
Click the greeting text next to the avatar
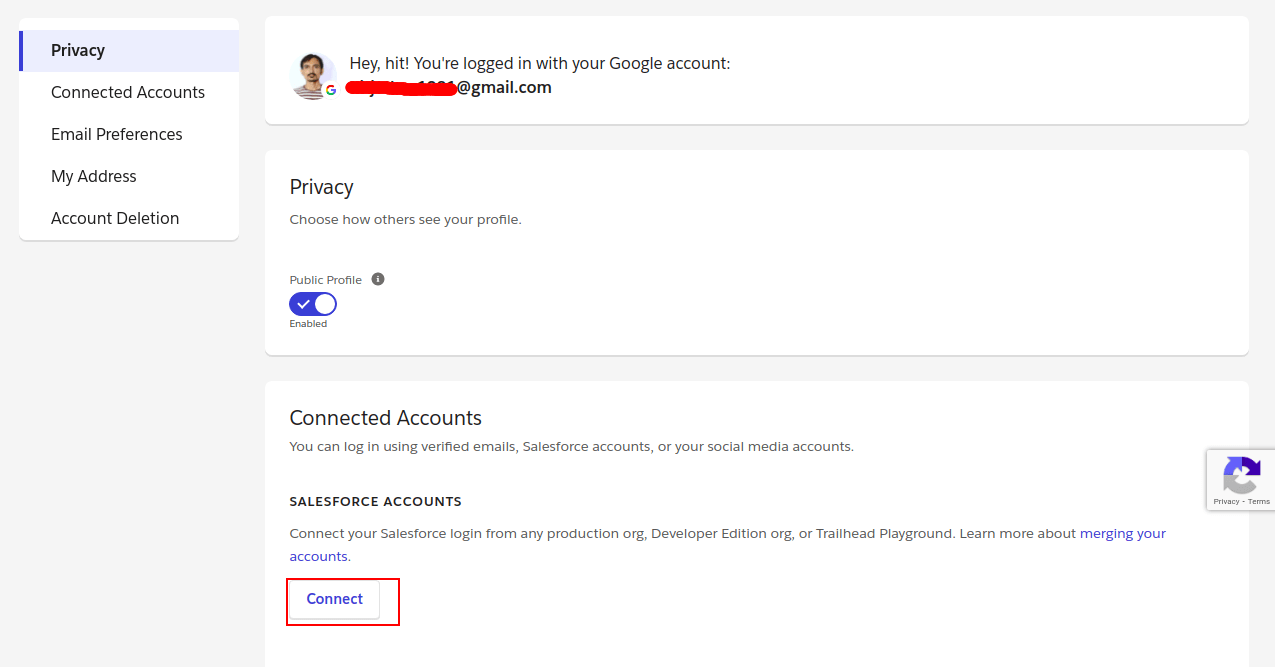(x=539, y=63)
